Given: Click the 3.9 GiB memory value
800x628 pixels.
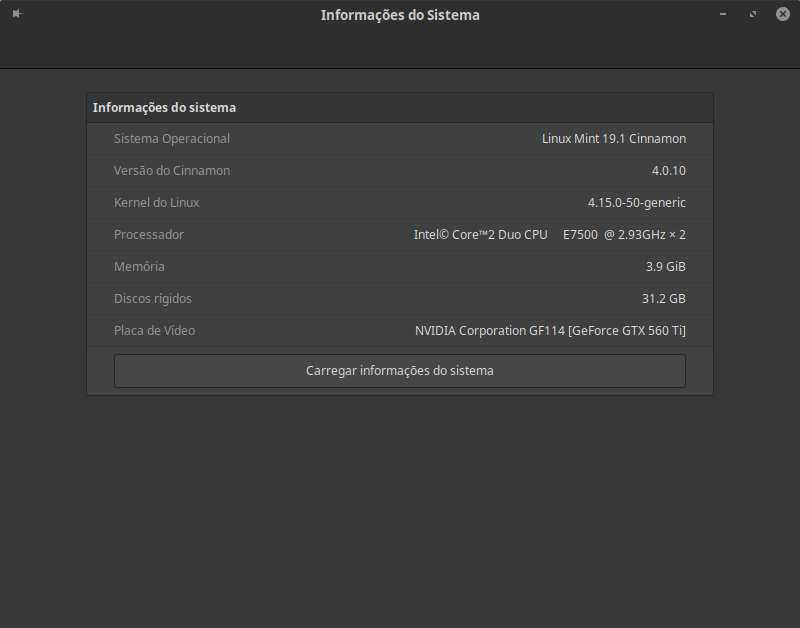Looking at the screenshot, I should pos(665,267).
